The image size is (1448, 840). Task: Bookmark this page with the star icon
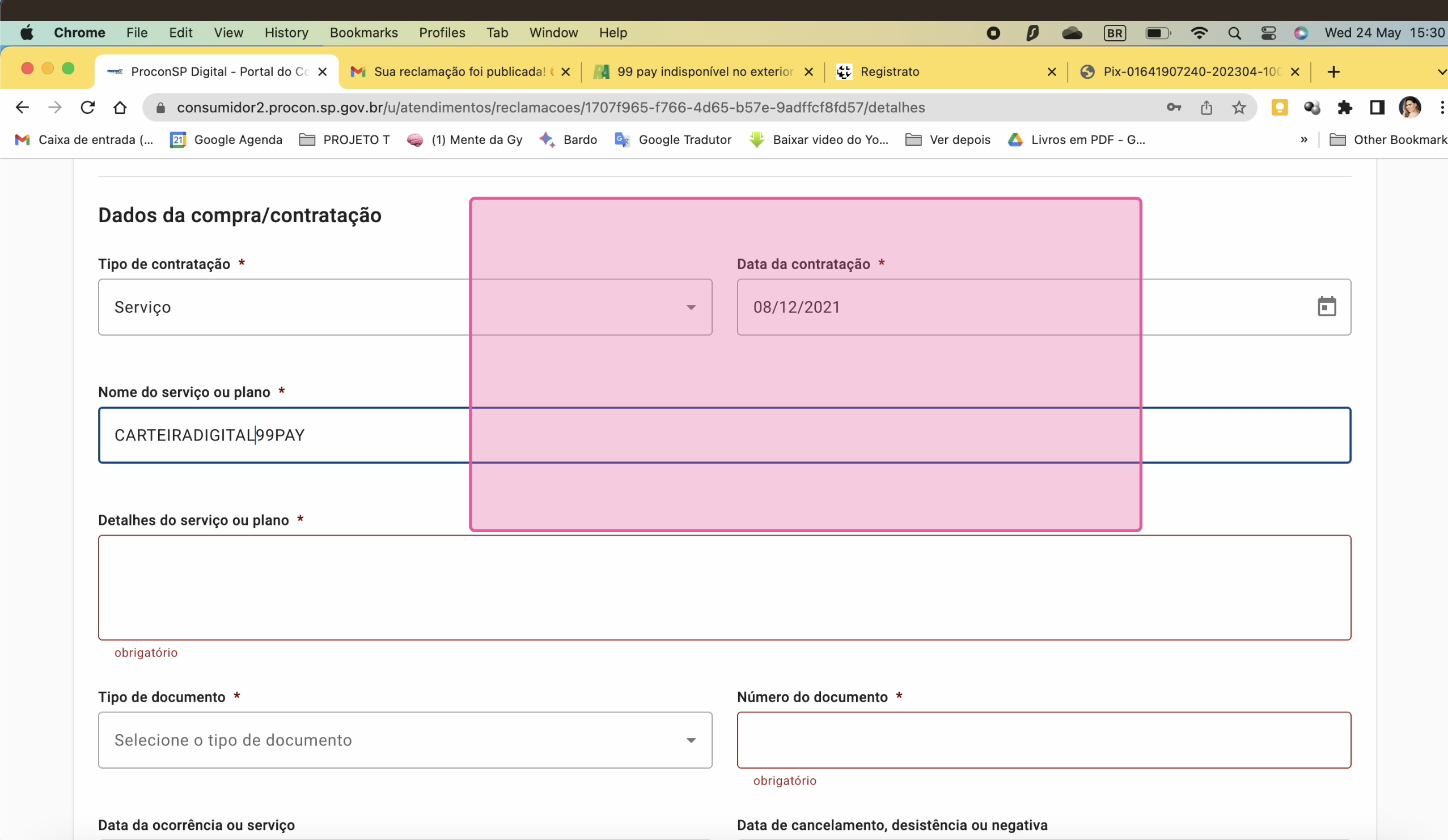[x=1238, y=108]
